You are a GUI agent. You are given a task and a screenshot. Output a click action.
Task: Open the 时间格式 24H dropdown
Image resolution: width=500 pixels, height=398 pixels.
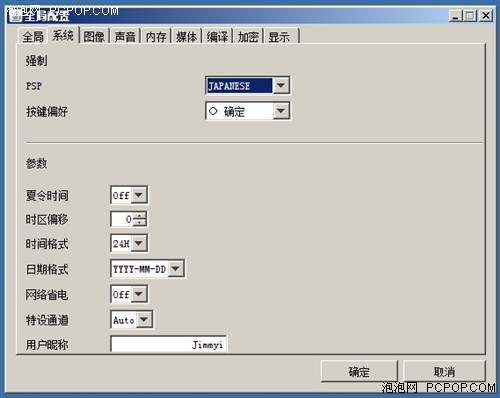point(139,243)
